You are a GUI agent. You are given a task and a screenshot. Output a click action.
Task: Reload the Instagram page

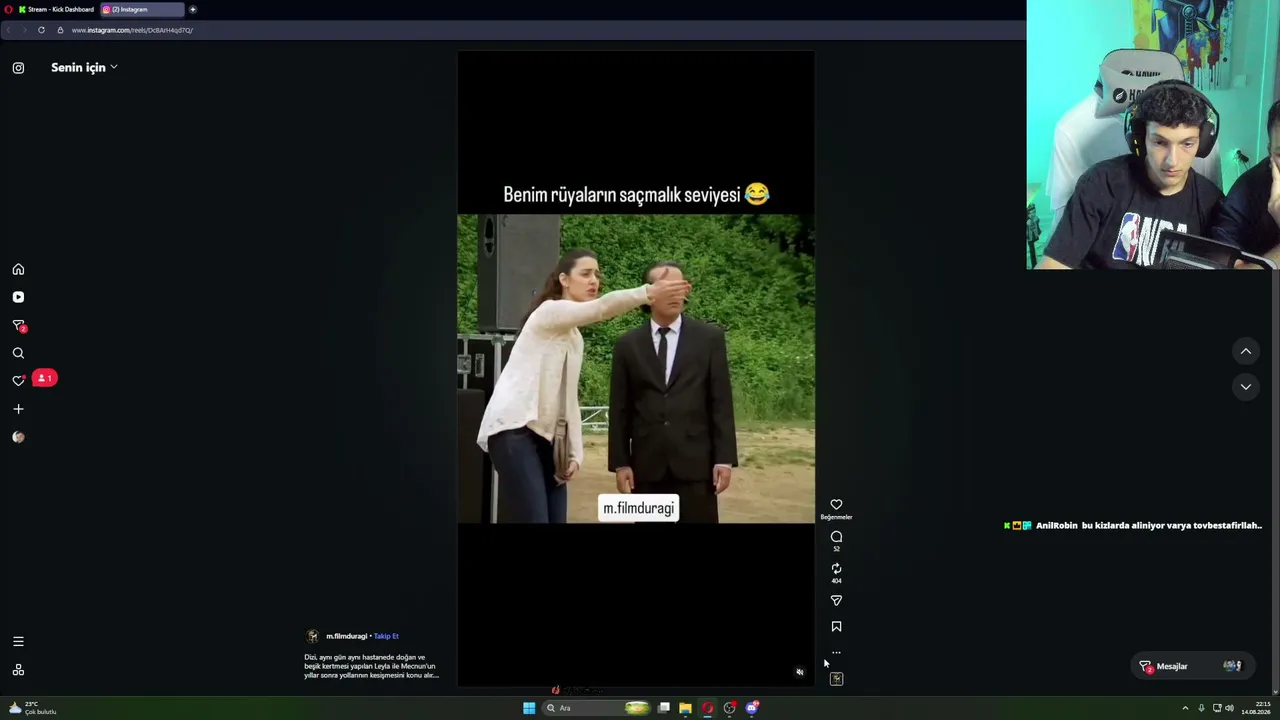[41, 30]
